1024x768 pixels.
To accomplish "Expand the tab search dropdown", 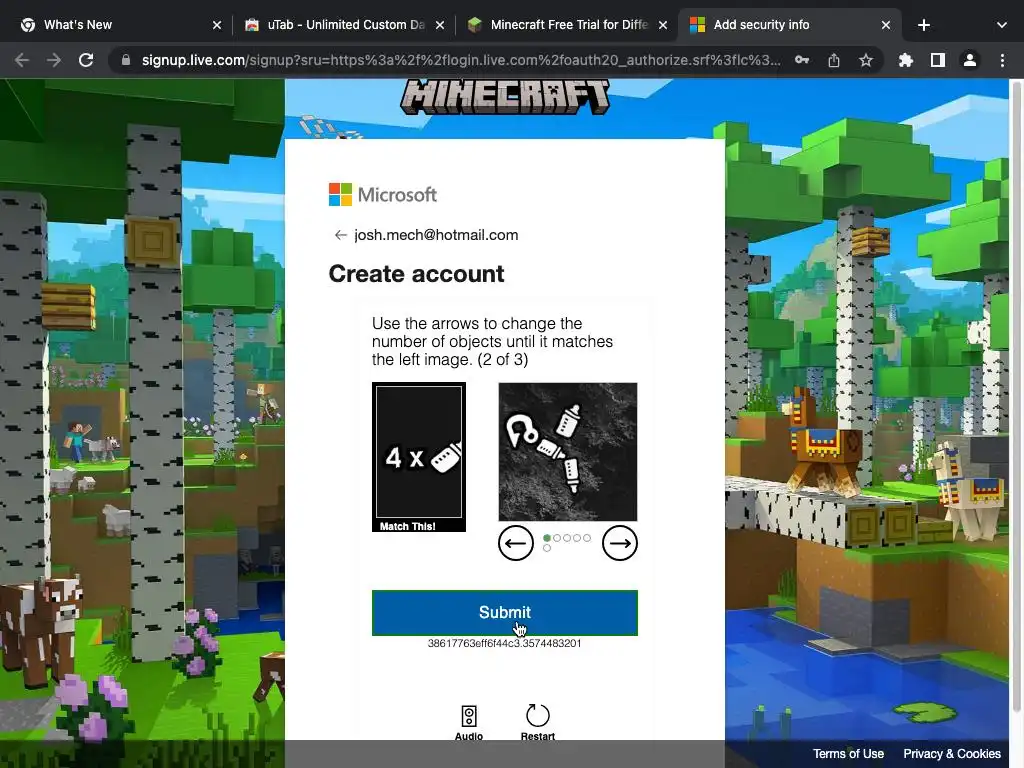I will pyautogui.click(x=1002, y=25).
